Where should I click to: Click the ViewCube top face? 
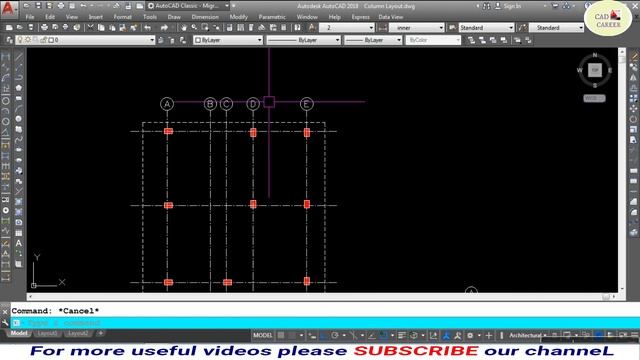595,70
